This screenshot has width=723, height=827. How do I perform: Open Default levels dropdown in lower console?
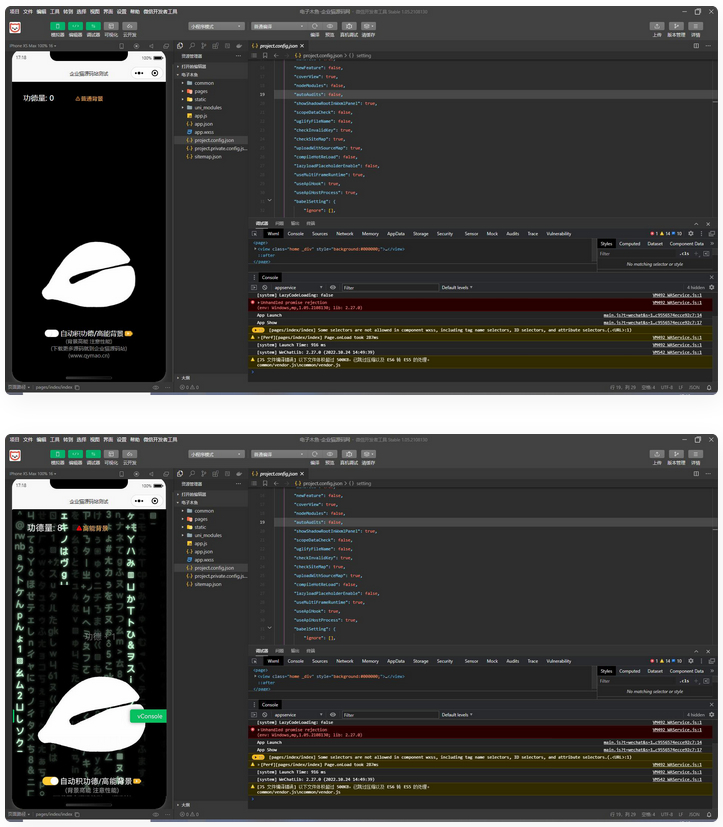point(459,715)
